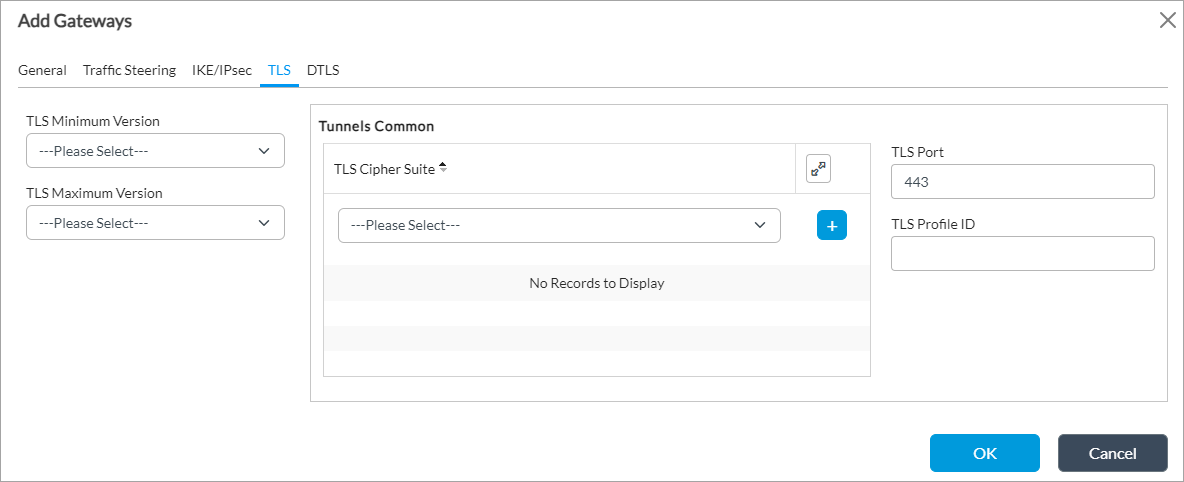Image resolution: width=1184 pixels, height=482 pixels.
Task: Open the Traffic Steering tab
Action: click(129, 70)
